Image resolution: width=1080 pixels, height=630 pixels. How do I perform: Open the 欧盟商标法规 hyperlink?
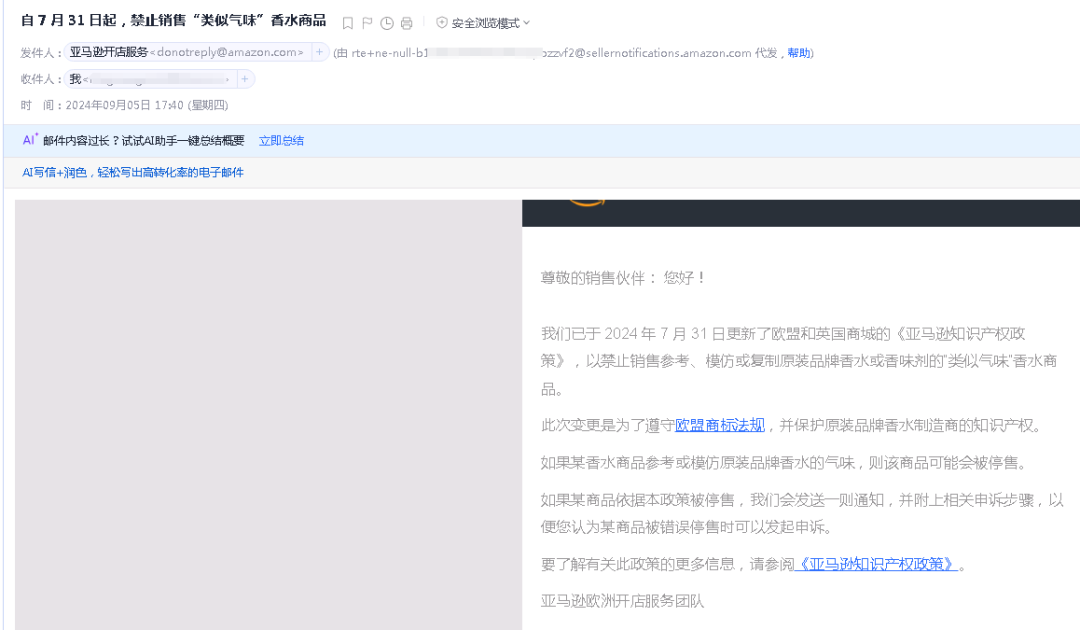pyautogui.click(x=718, y=425)
